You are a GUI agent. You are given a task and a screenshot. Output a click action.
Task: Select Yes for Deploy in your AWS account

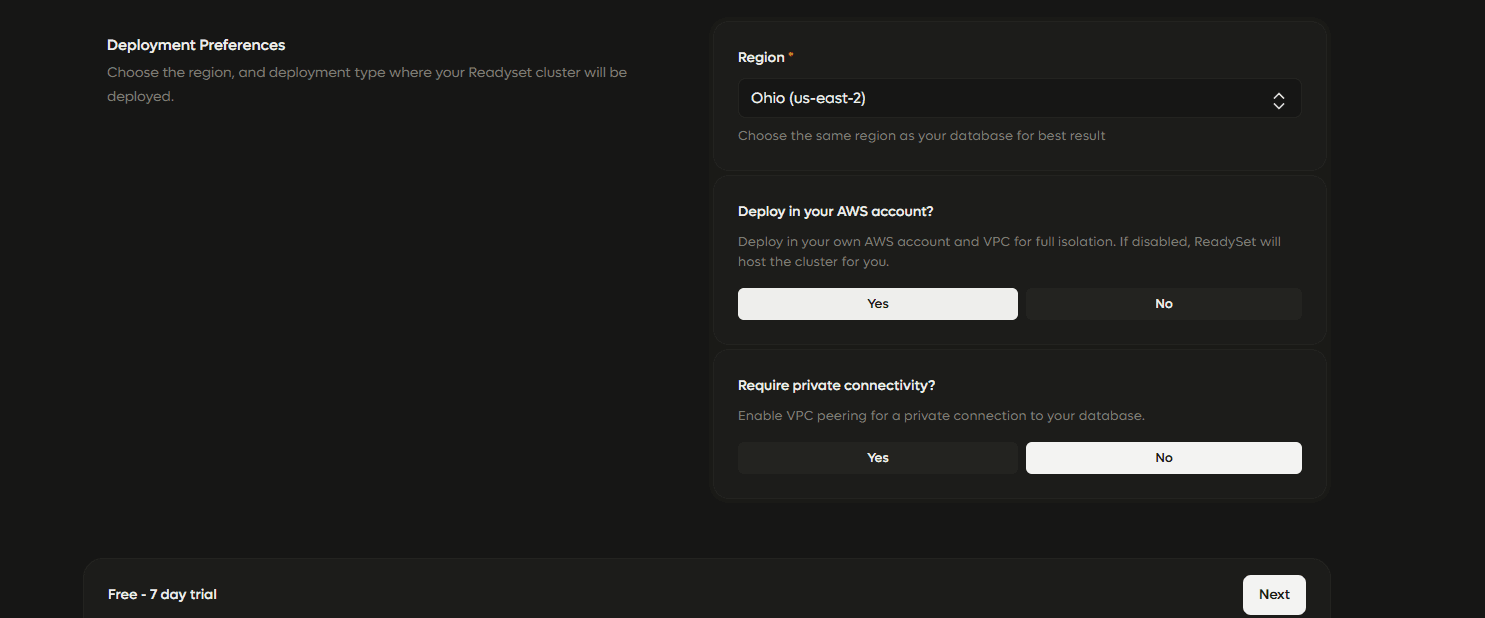[x=878, y=304]
